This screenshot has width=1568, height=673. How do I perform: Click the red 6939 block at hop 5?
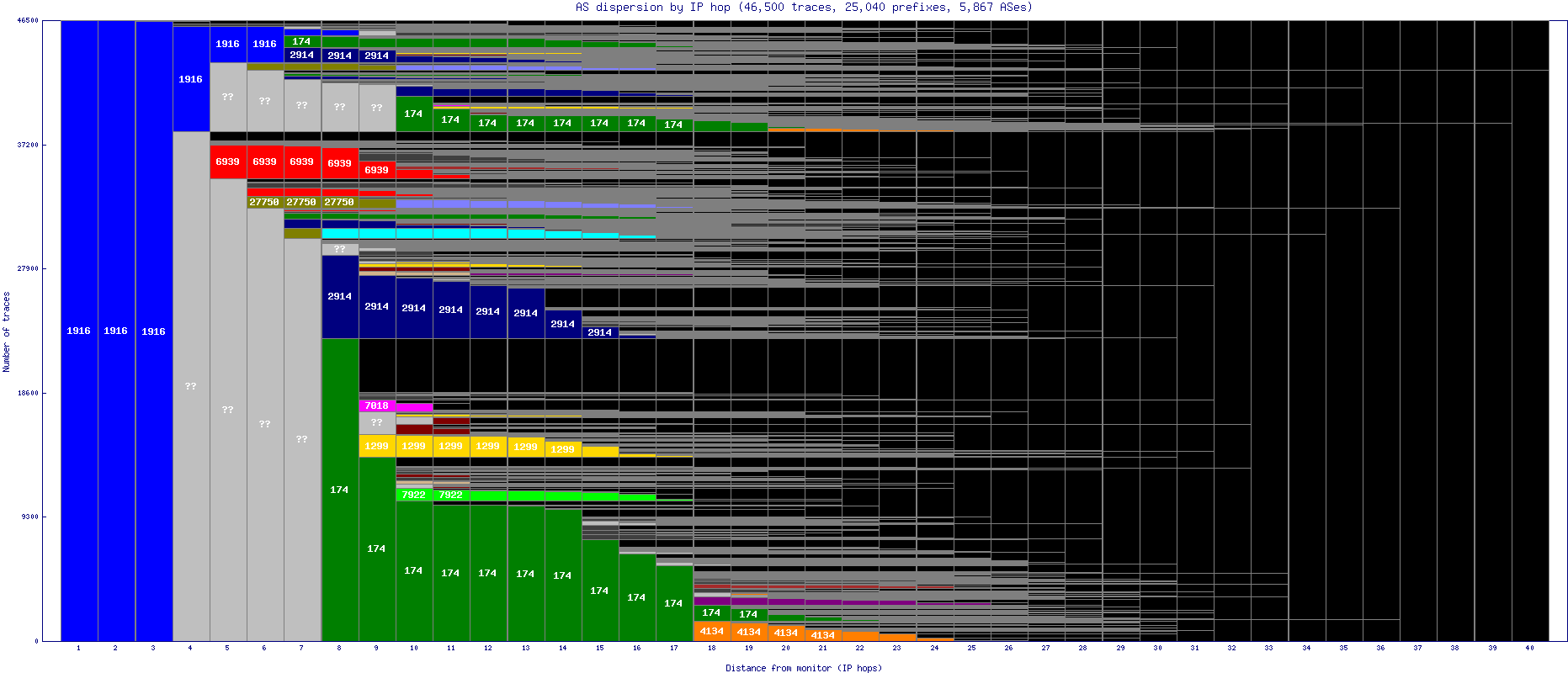click(x=228, y=162)
